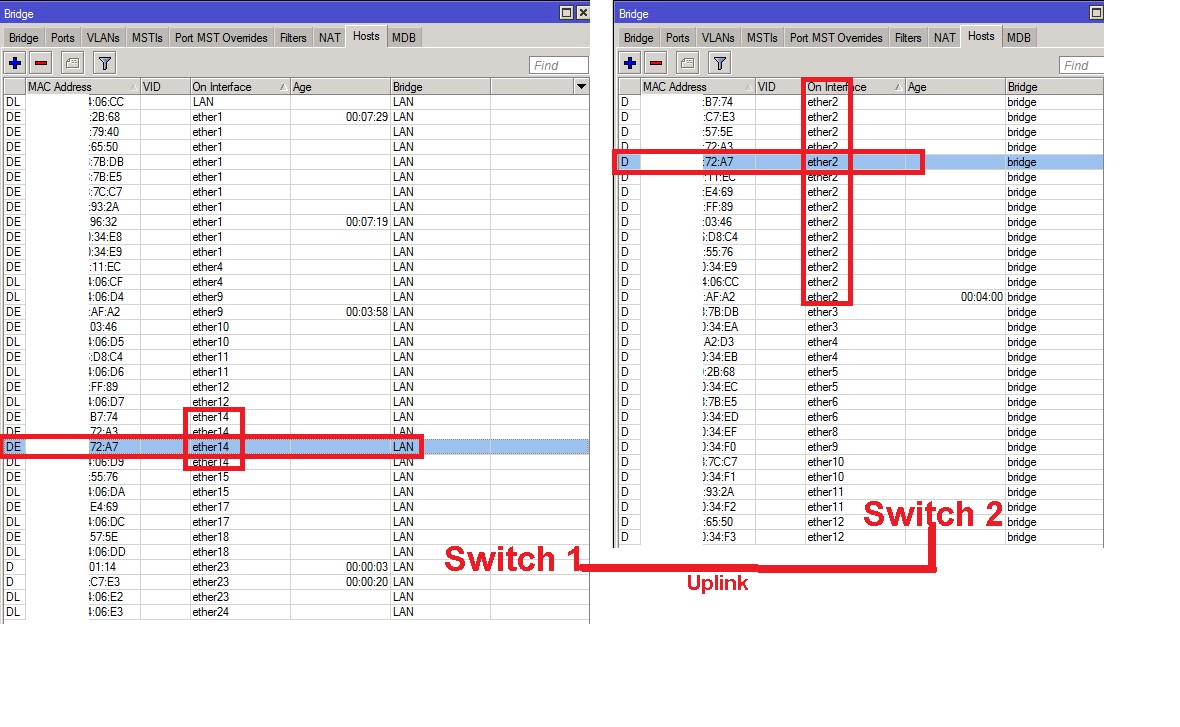This screenshot has height=727, width=1180.
Task: Select the A2:D3 ether4 row in right table
Action: point(861,342)
